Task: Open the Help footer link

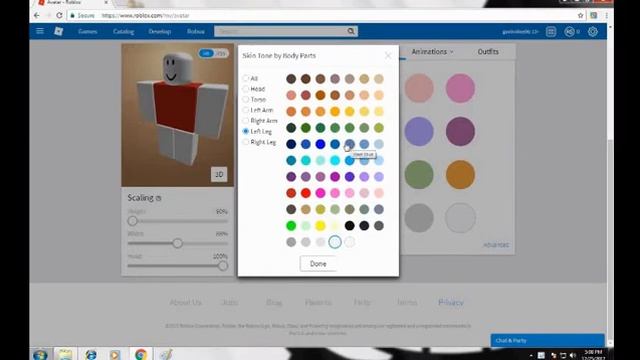Action: click(362, 302)
